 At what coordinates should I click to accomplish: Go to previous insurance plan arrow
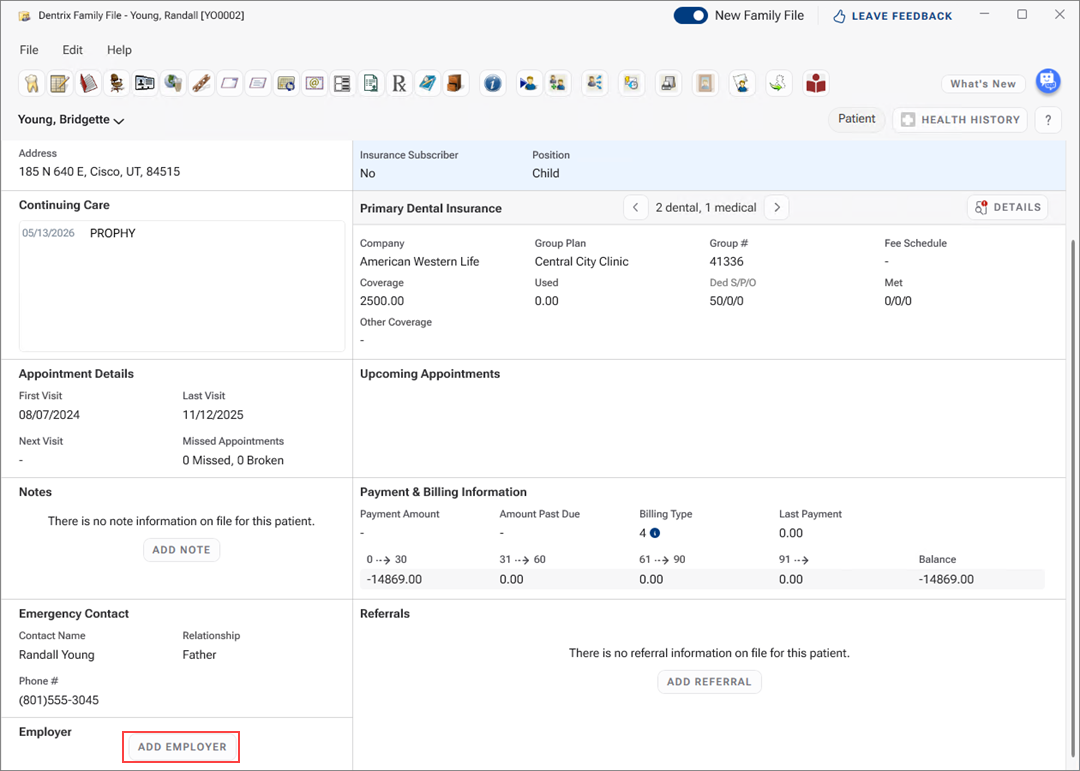(635, 208)
